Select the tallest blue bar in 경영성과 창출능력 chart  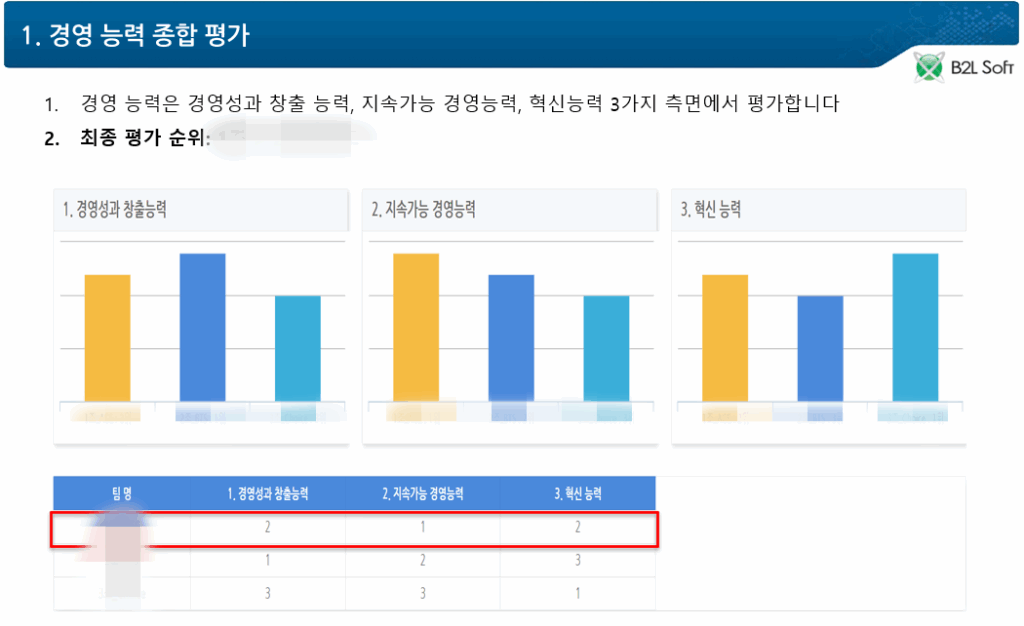coord(202,327)
